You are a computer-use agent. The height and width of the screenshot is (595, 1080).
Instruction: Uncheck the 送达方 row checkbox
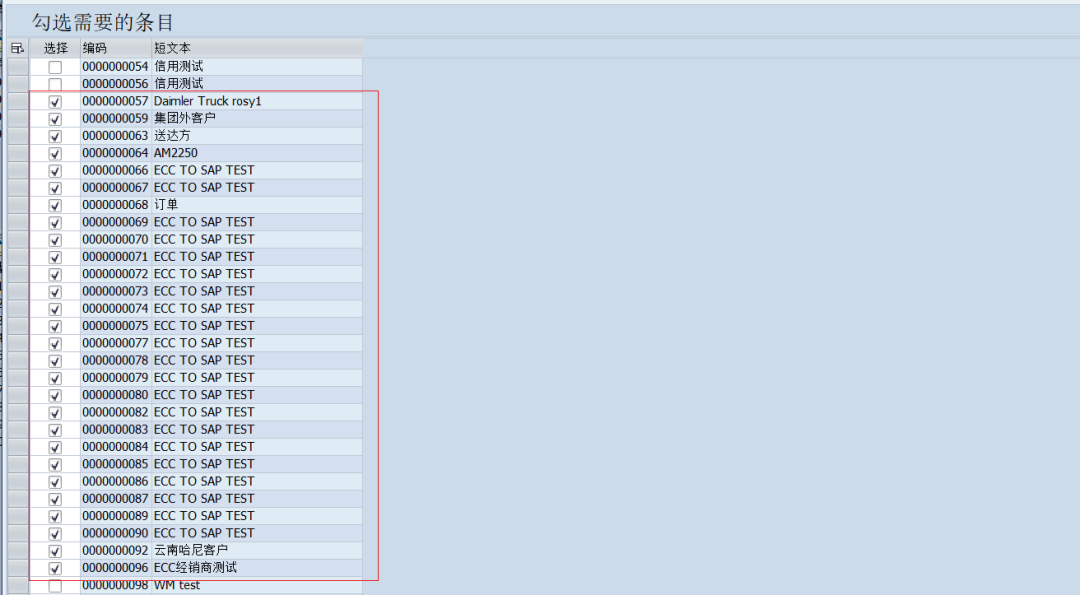(x=55, y=136)
